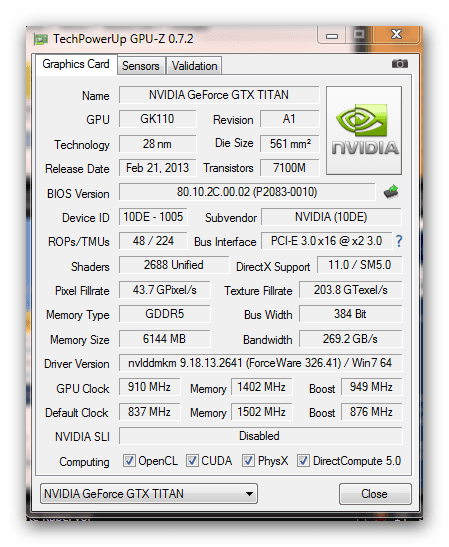This screenshot has width=449, height=547.
Task: Click the Subvendor field NVIDIA (10DE)
Action: pos(331,217)
